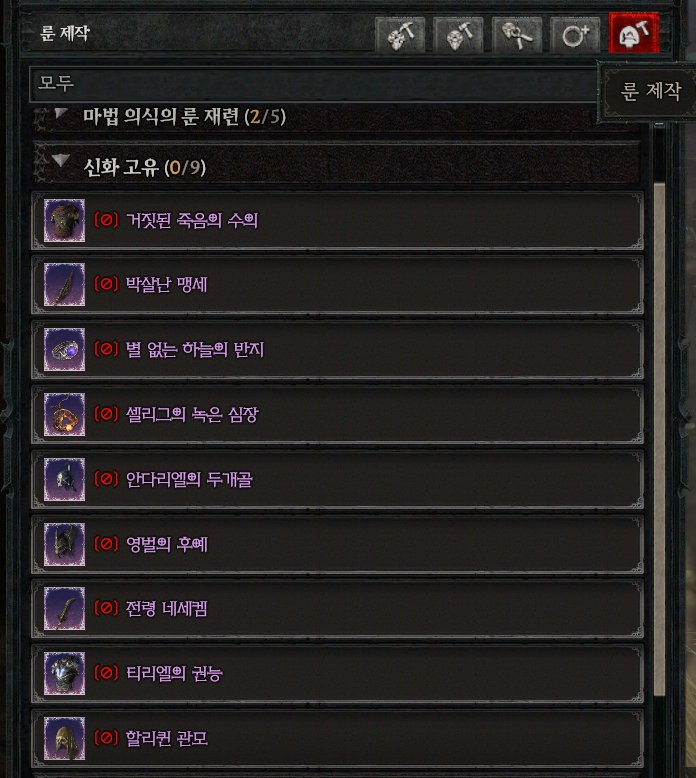The image size is (696, 778).
Task: Collapse the 신화 고유 section
Action: tap(335, 166)
